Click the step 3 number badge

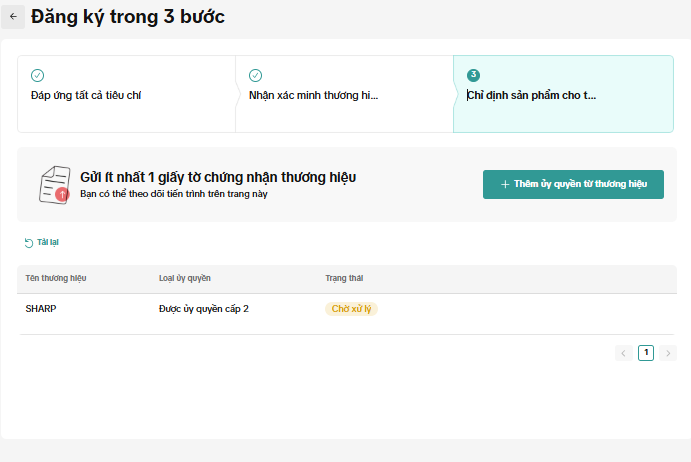[473, 75]
